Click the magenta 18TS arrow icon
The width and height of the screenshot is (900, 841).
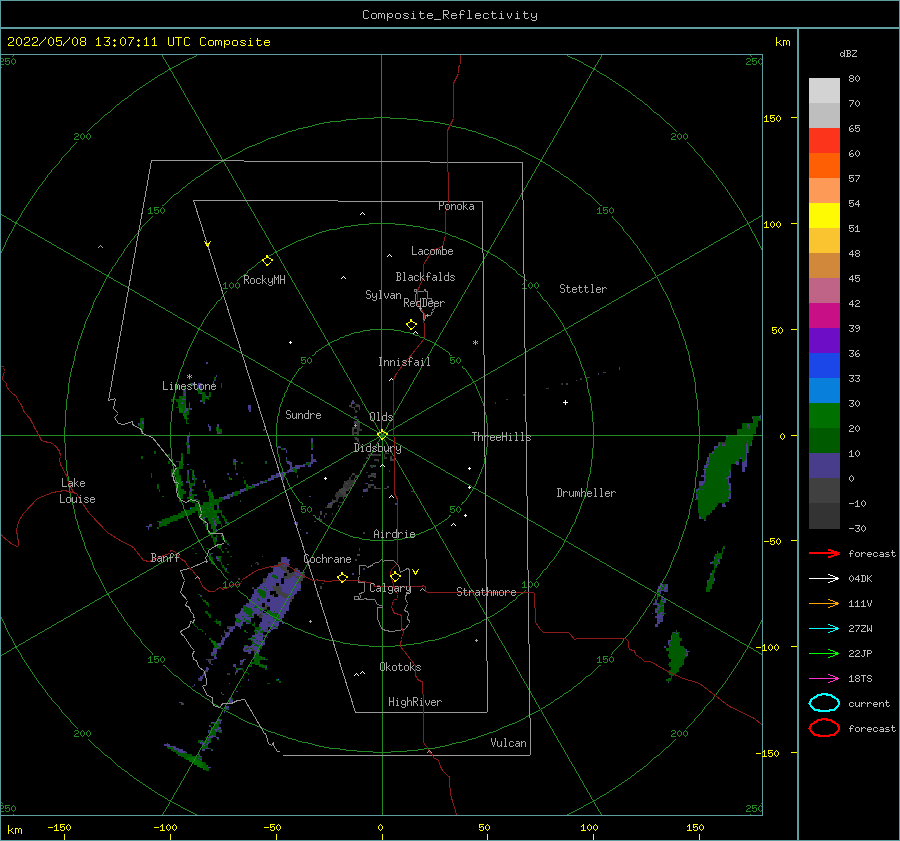(824, 679)
